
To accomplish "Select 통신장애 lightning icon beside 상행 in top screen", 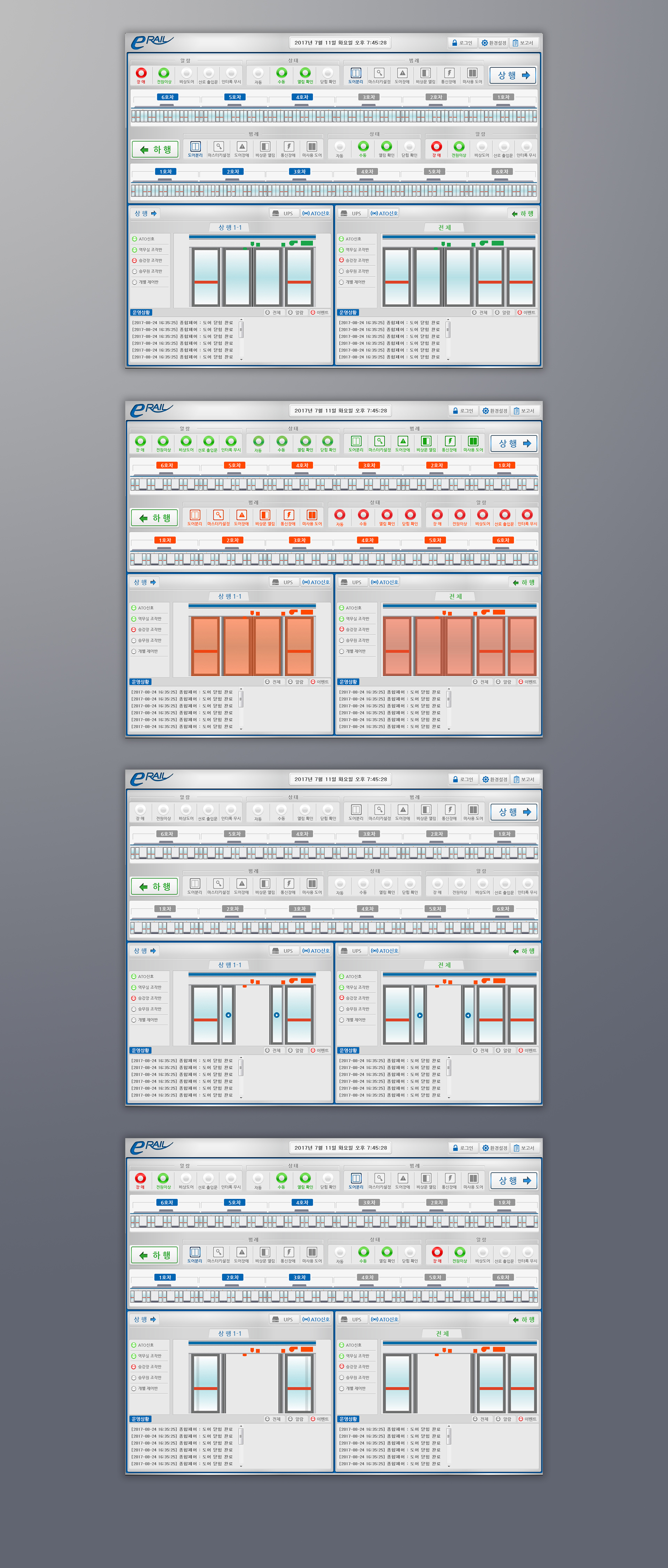I will [x=449, y=73].
